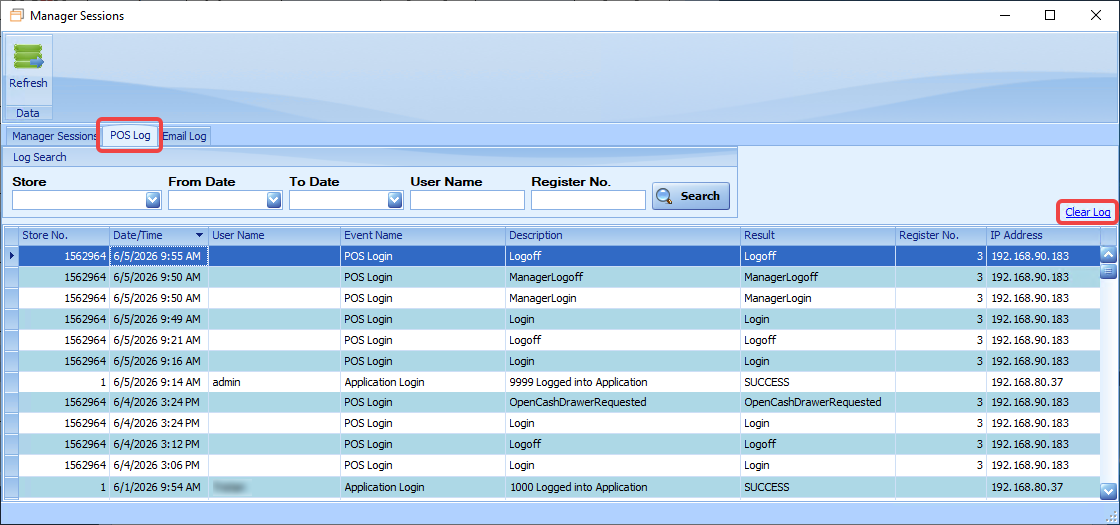This screenshot has width=1120, height=525.
Task: Select the POS Log tab
Action: coord(130,136)
